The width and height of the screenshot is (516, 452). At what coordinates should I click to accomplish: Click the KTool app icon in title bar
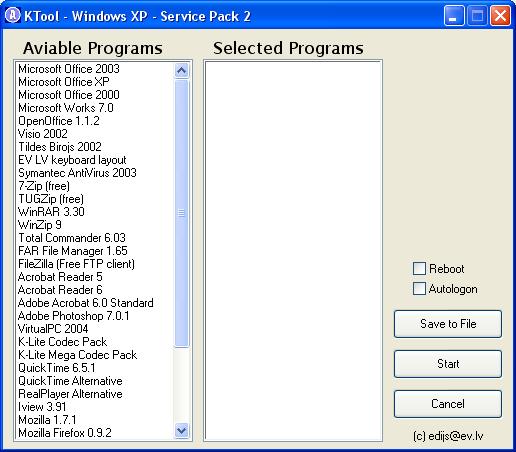(x=13, y=16)
